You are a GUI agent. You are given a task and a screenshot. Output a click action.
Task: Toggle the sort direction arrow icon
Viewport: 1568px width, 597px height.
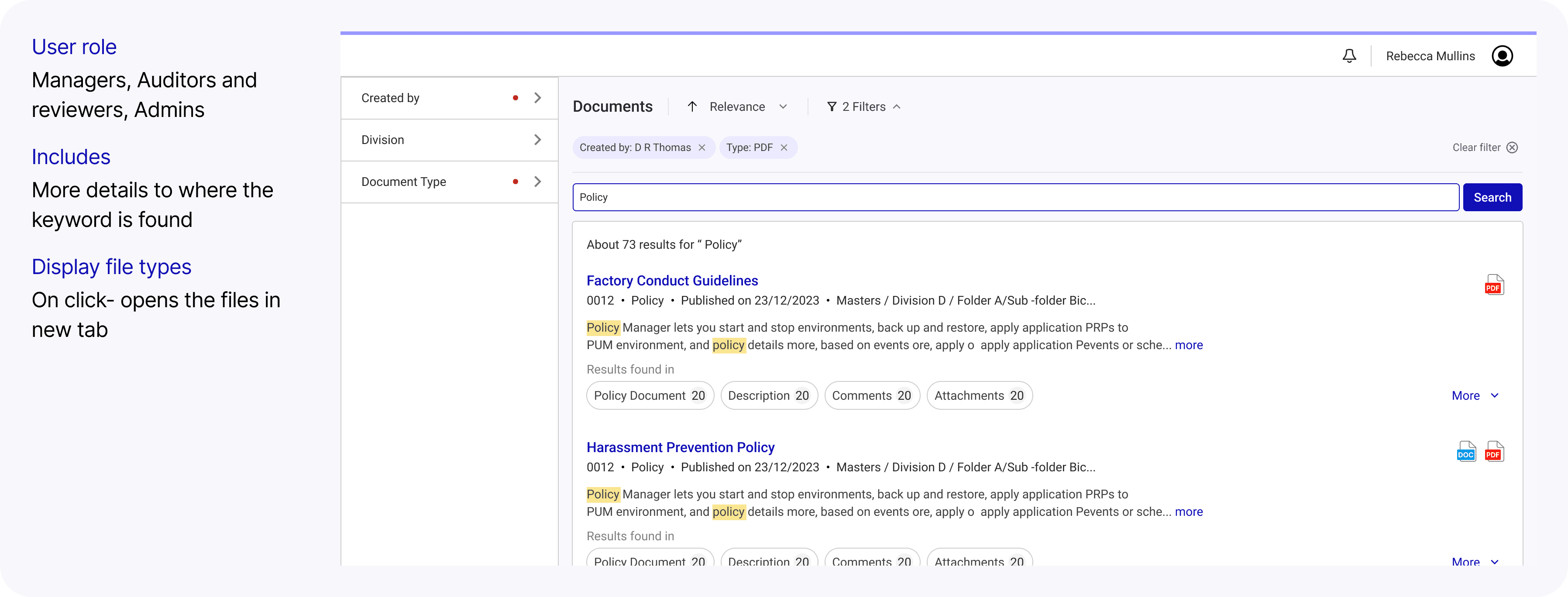(692, 106)
